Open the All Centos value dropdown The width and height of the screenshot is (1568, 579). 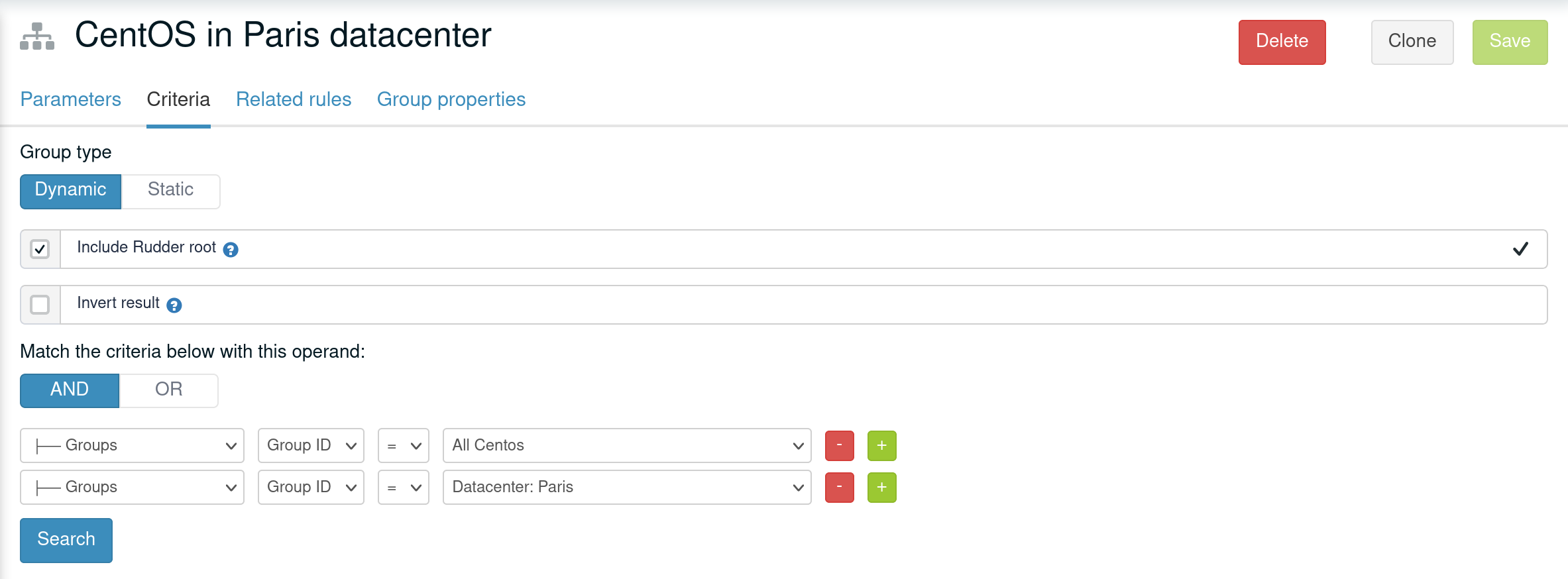click(x=626, y=445)
